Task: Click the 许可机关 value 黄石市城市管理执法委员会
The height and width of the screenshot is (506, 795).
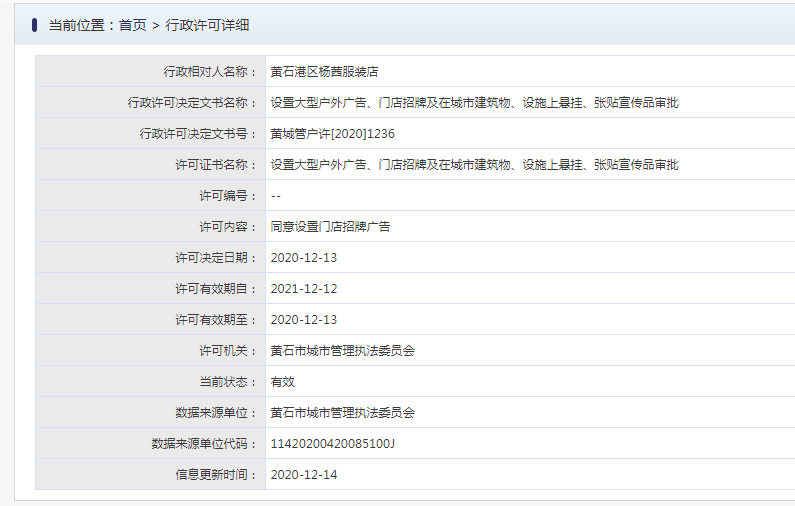Action: tap(343, 351)
